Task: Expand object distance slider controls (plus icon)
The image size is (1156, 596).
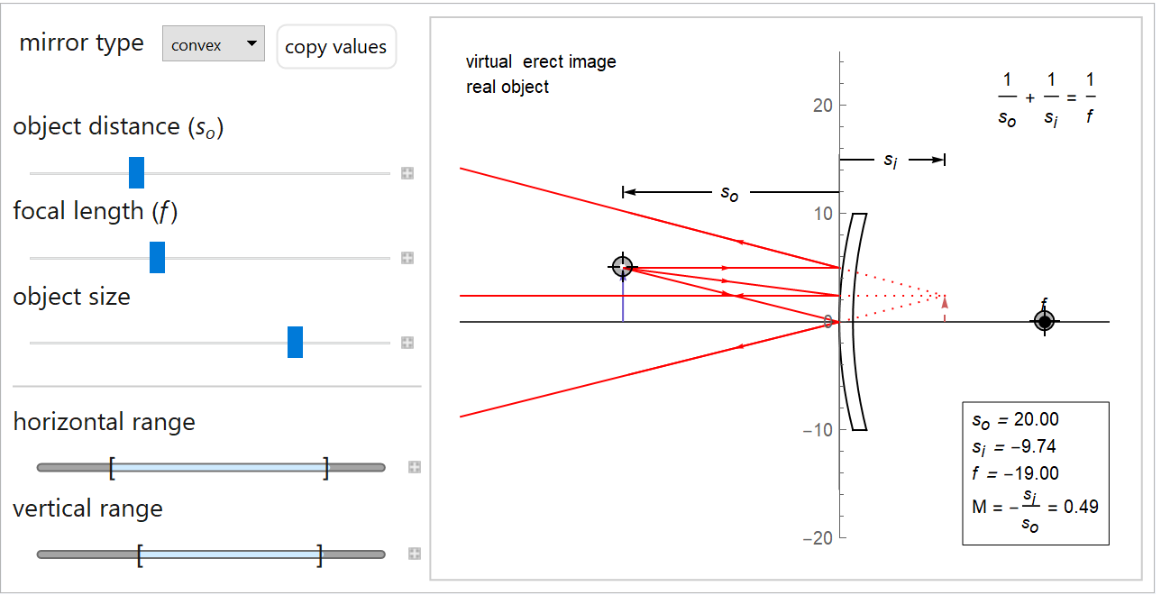Action: tap(408, 174)
